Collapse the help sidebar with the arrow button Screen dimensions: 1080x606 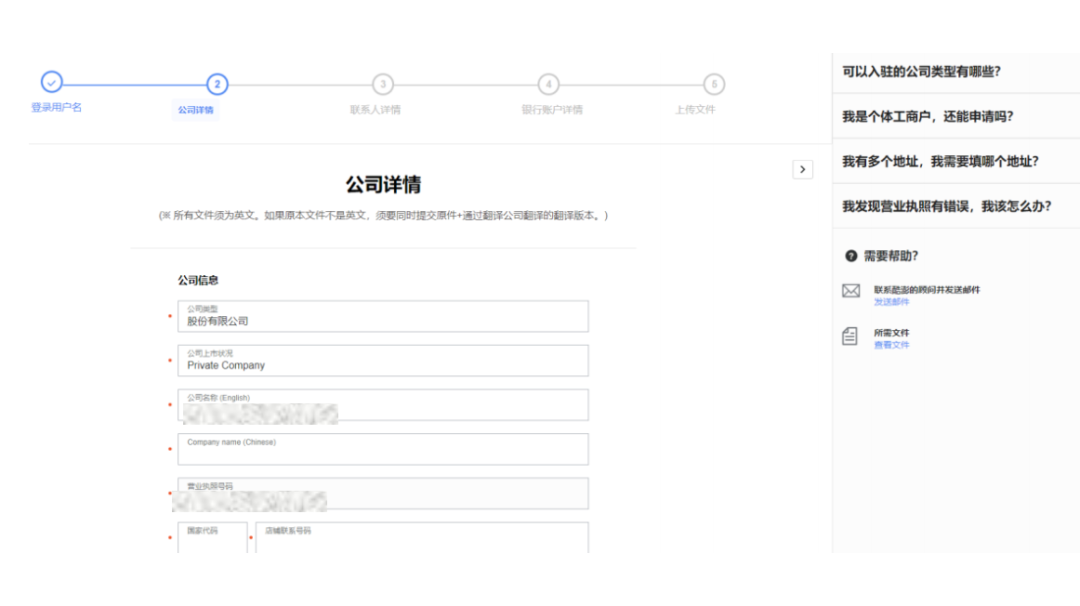point(803,170)
